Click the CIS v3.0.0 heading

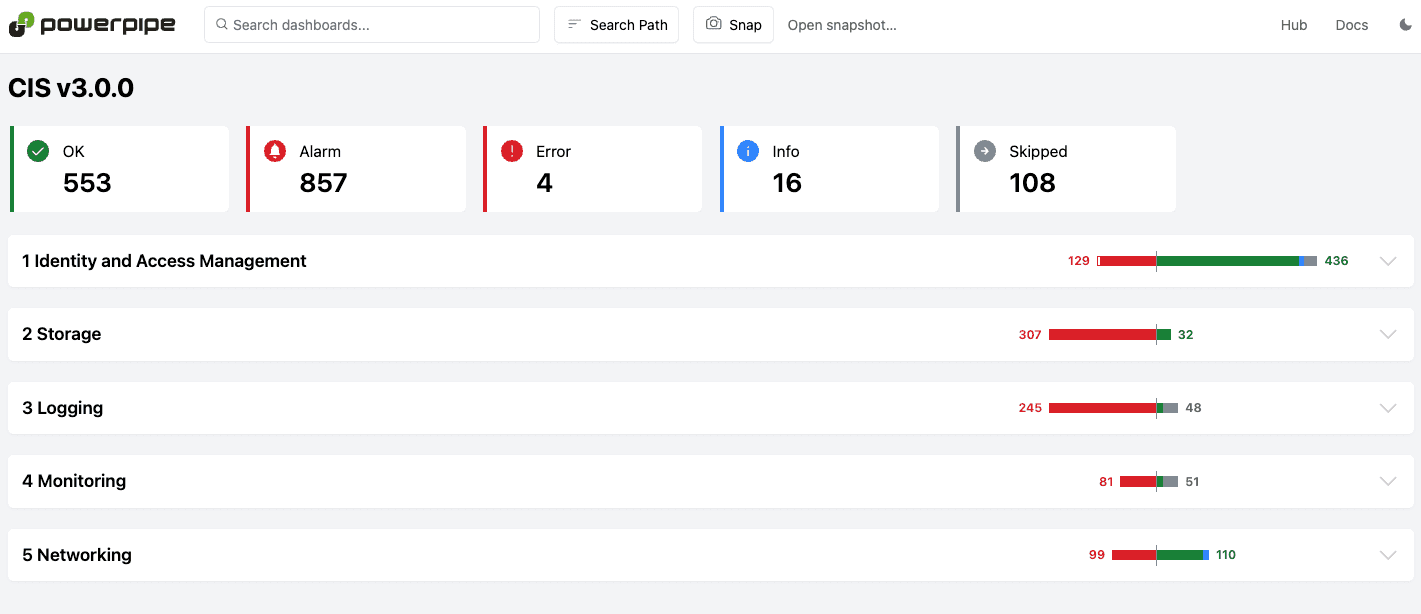click(x=71, y=88)
